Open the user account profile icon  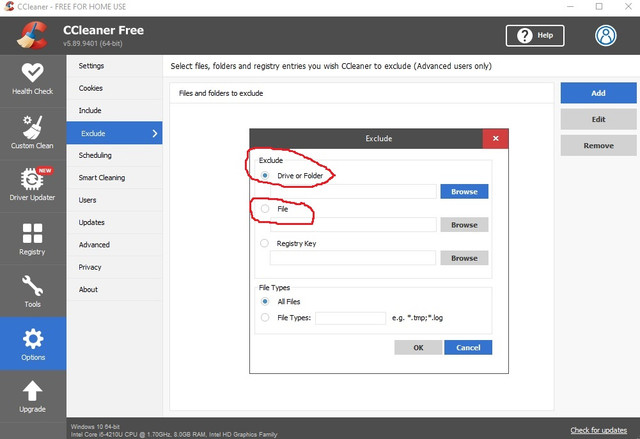[x=605, y=35]
